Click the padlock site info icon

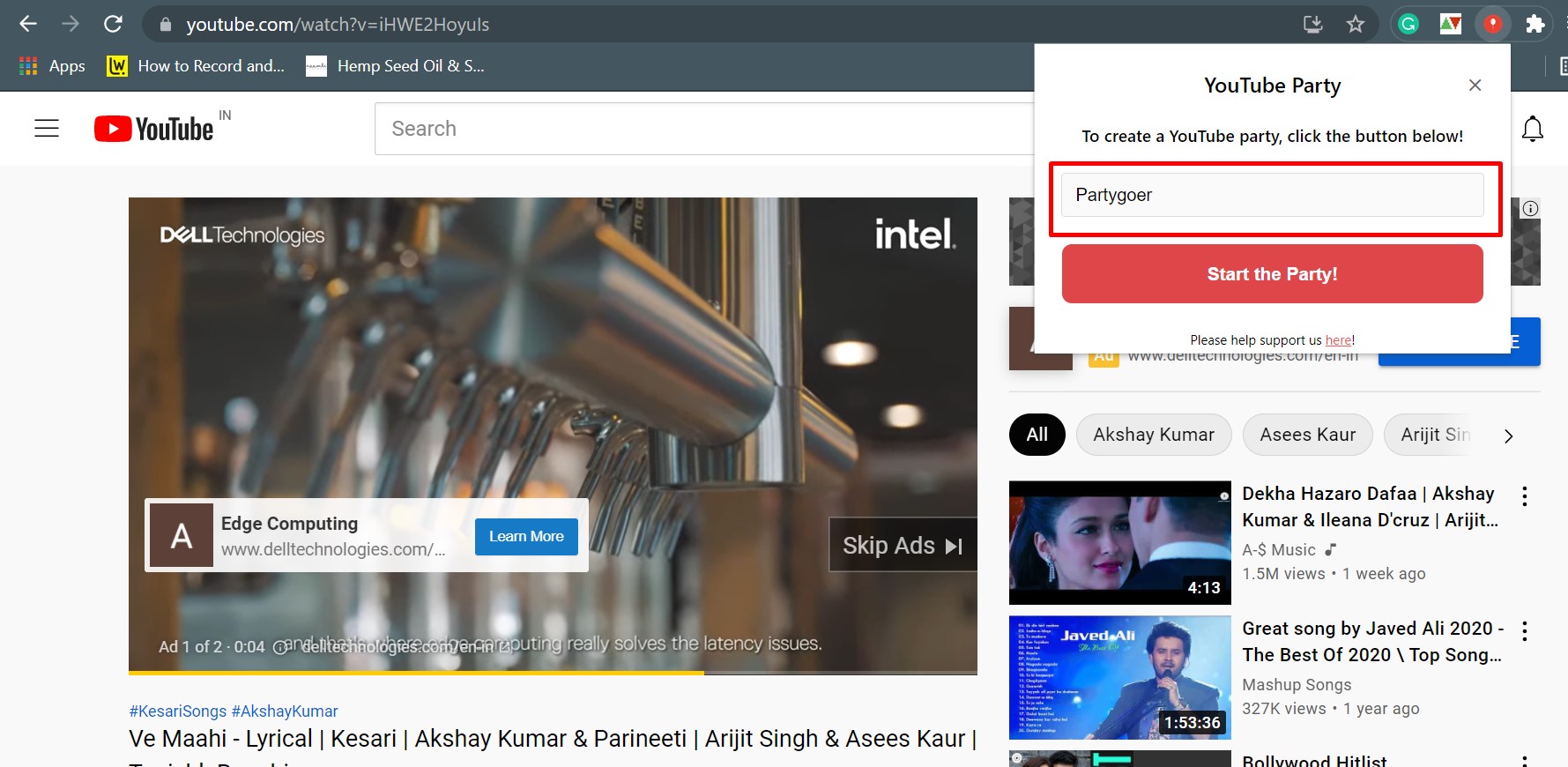(165, 25)
